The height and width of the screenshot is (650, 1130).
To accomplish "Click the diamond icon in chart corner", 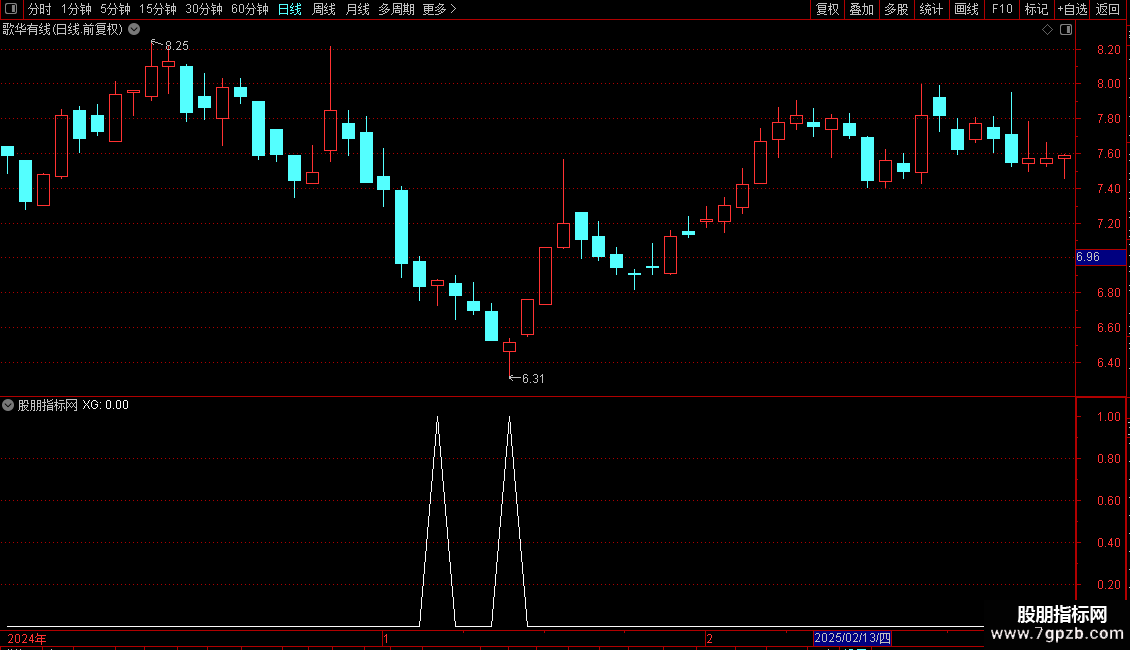I will (x=1047, y=29).
